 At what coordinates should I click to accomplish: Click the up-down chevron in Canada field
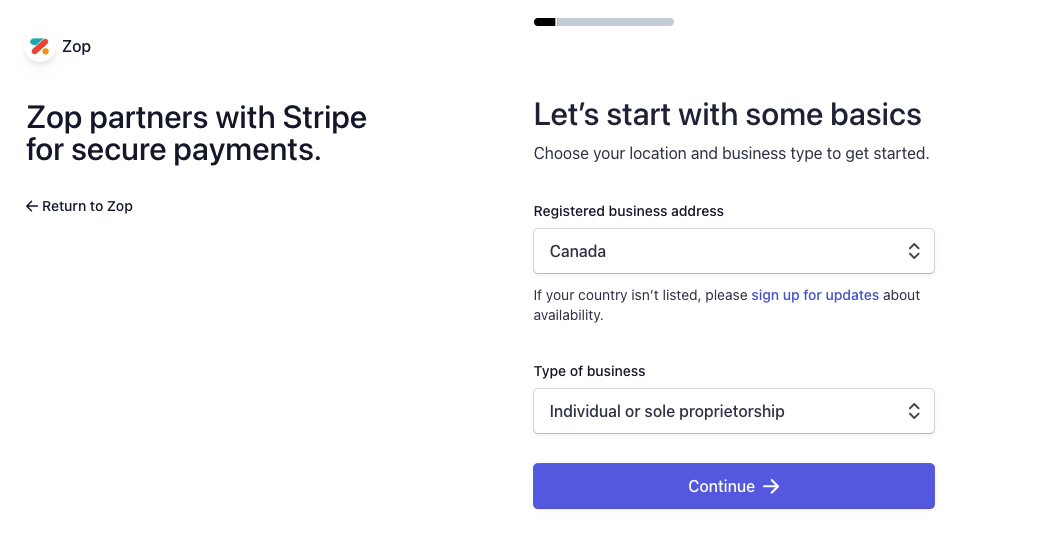click(914, 251)
